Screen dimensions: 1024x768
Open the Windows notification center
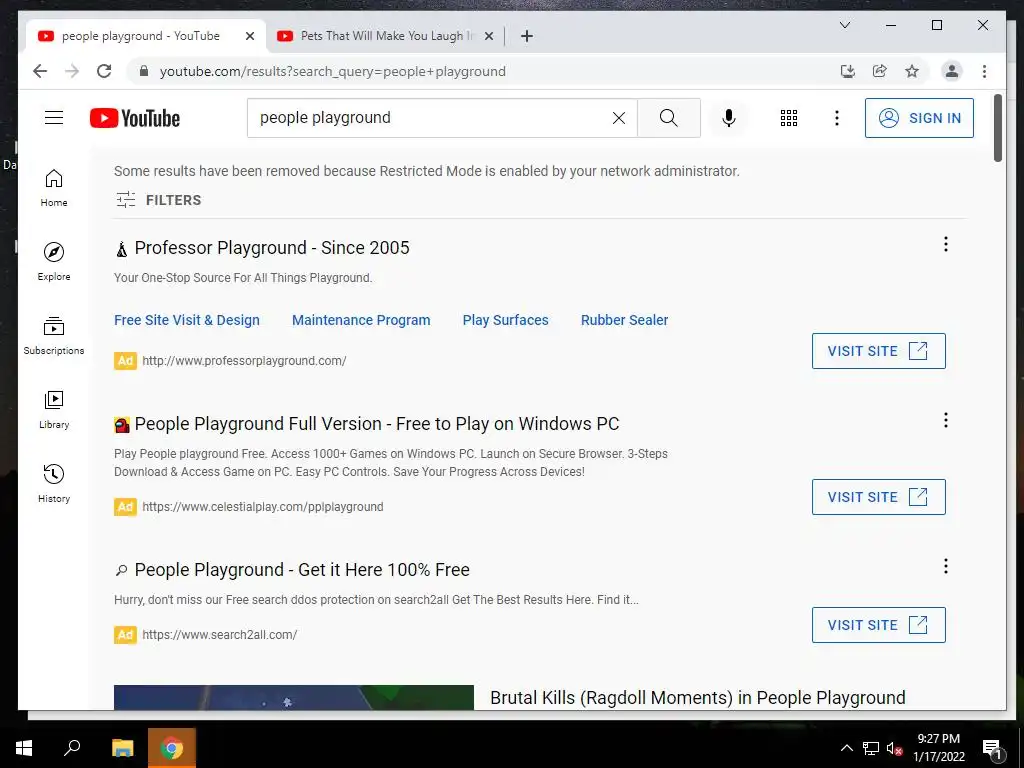tap(992, 749)
